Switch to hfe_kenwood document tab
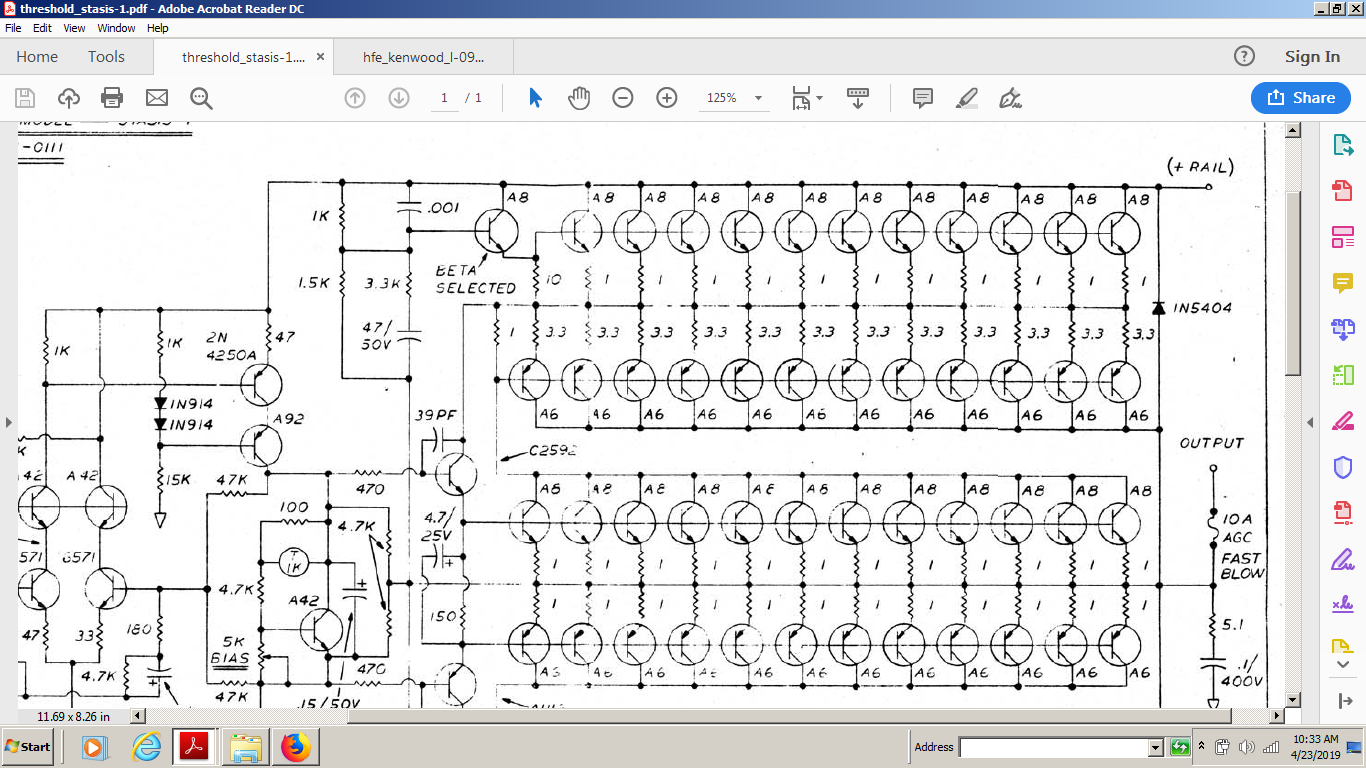 424,57
